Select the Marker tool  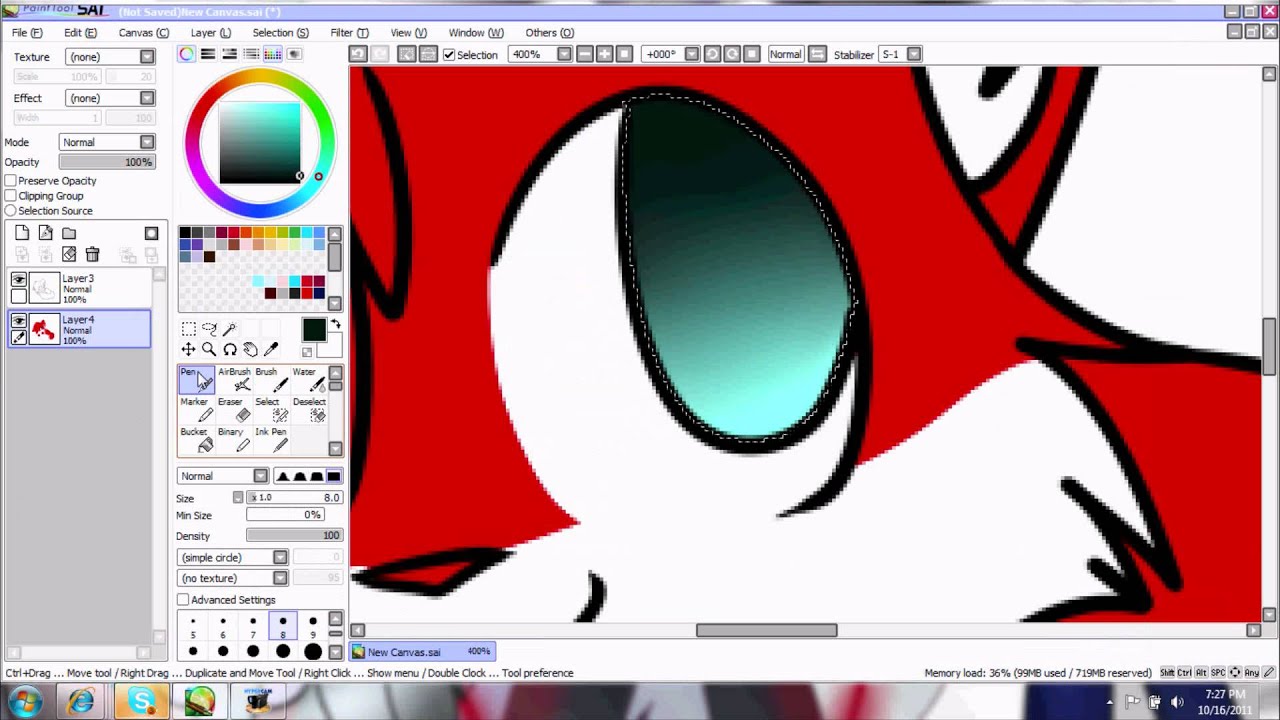pyautogui.click(x=198, y=409)
